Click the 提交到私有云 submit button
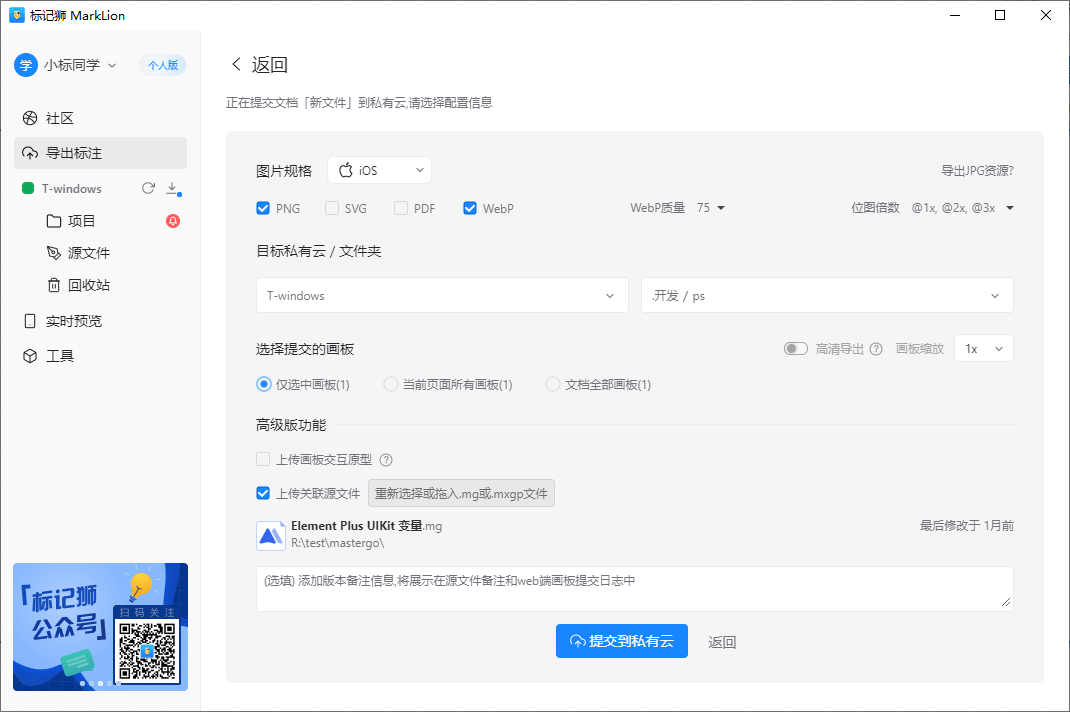The width and height of the screenshot is (1070, 712). point(622,641)
